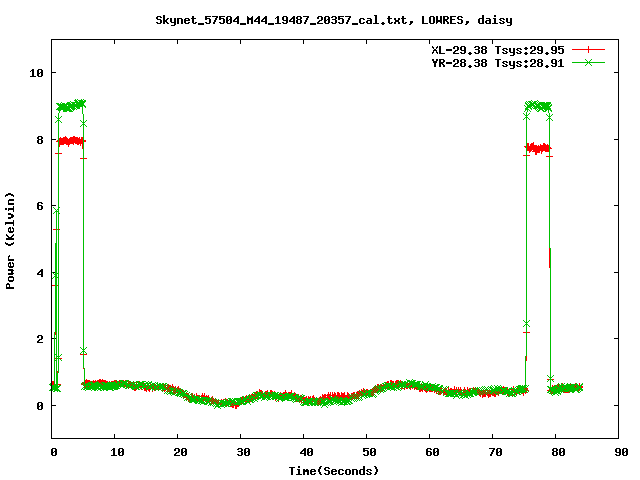640x480 pixels.
Task: Click x-axis tick label '50'
Action: click(369, 452)
